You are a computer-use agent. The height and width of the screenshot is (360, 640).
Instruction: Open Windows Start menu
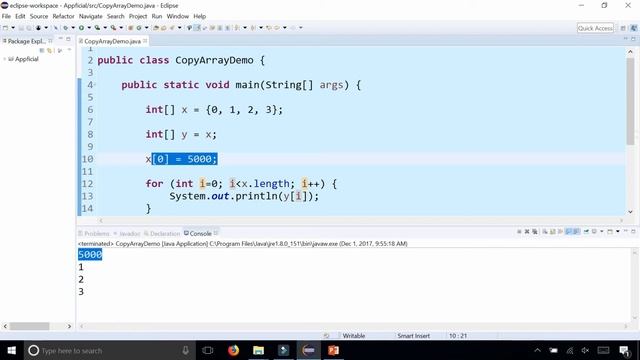(11, 350)
